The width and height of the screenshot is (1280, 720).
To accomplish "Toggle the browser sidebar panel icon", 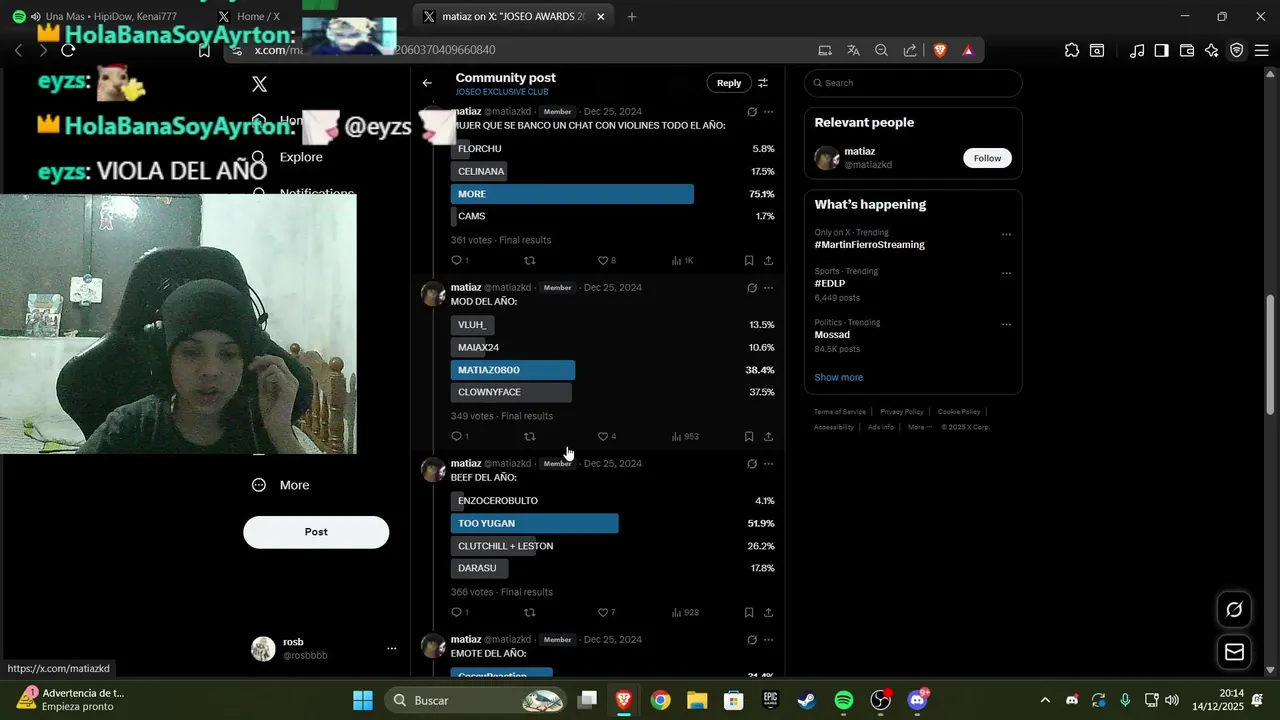I will [1161, 50].
